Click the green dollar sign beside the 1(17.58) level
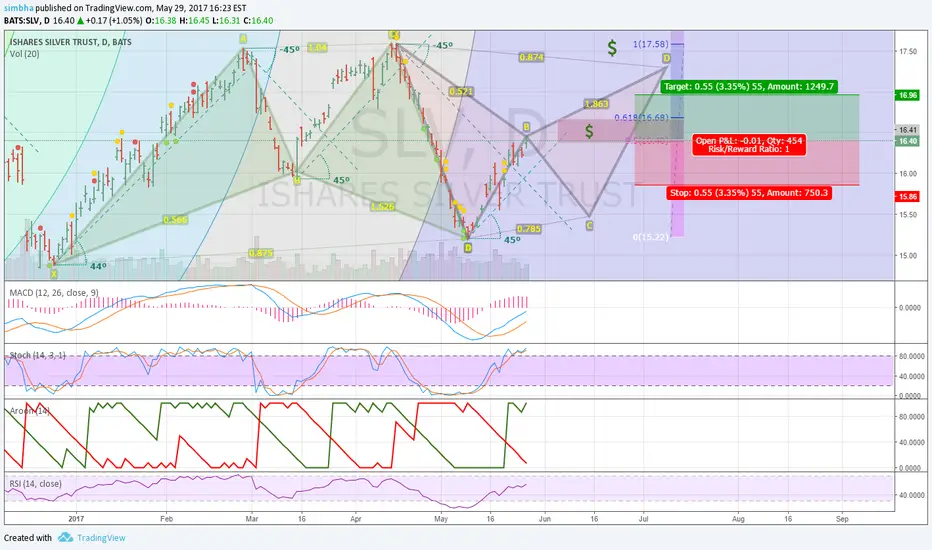 pyautogui.click(x=612, y=48)
